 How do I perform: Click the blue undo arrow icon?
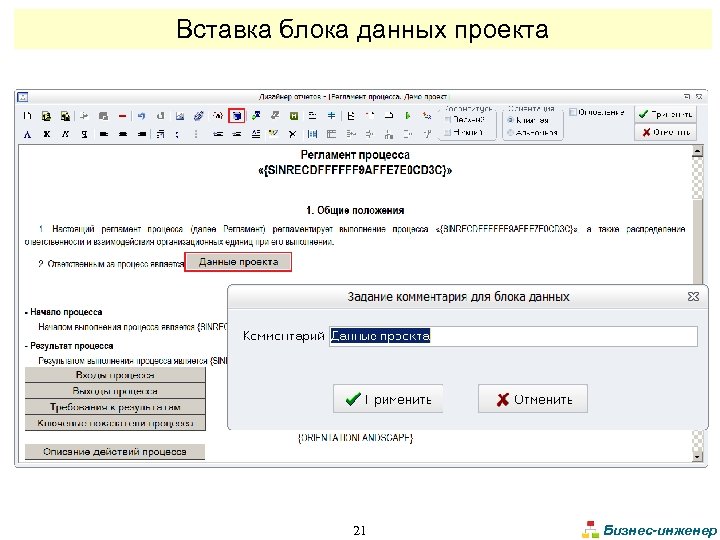click(x=141, y=116)
